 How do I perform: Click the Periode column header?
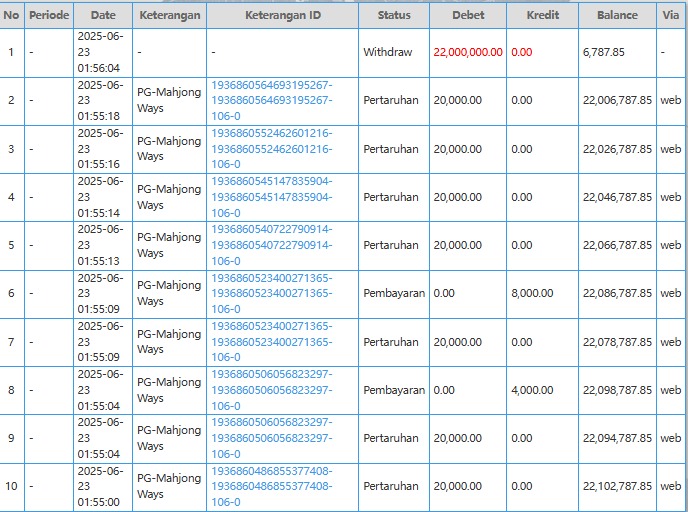tap(49, 15)
